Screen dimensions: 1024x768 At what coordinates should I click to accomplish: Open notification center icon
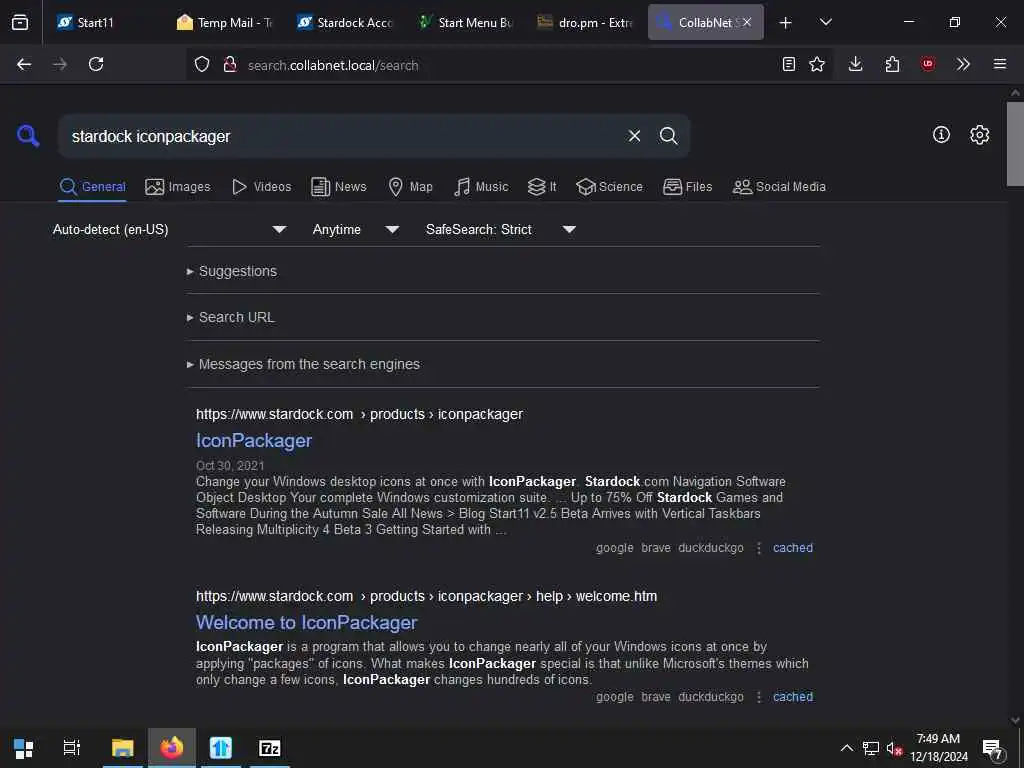(x=993, y=750)
